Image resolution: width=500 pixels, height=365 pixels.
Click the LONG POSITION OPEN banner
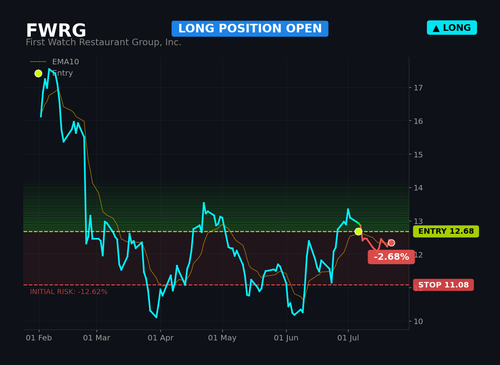(x=250, y=29)
